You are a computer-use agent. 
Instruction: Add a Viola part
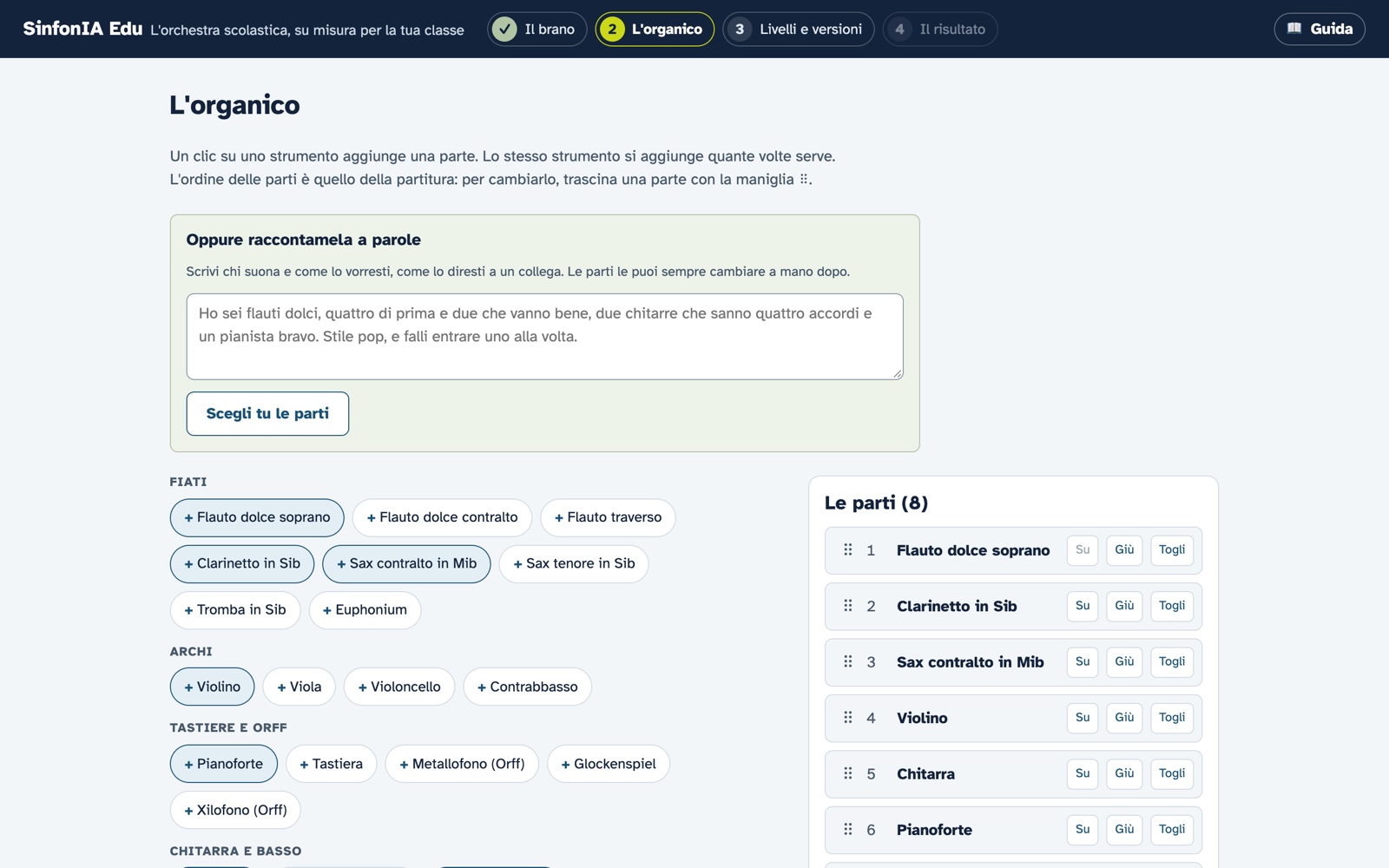[x=299, y=687]
